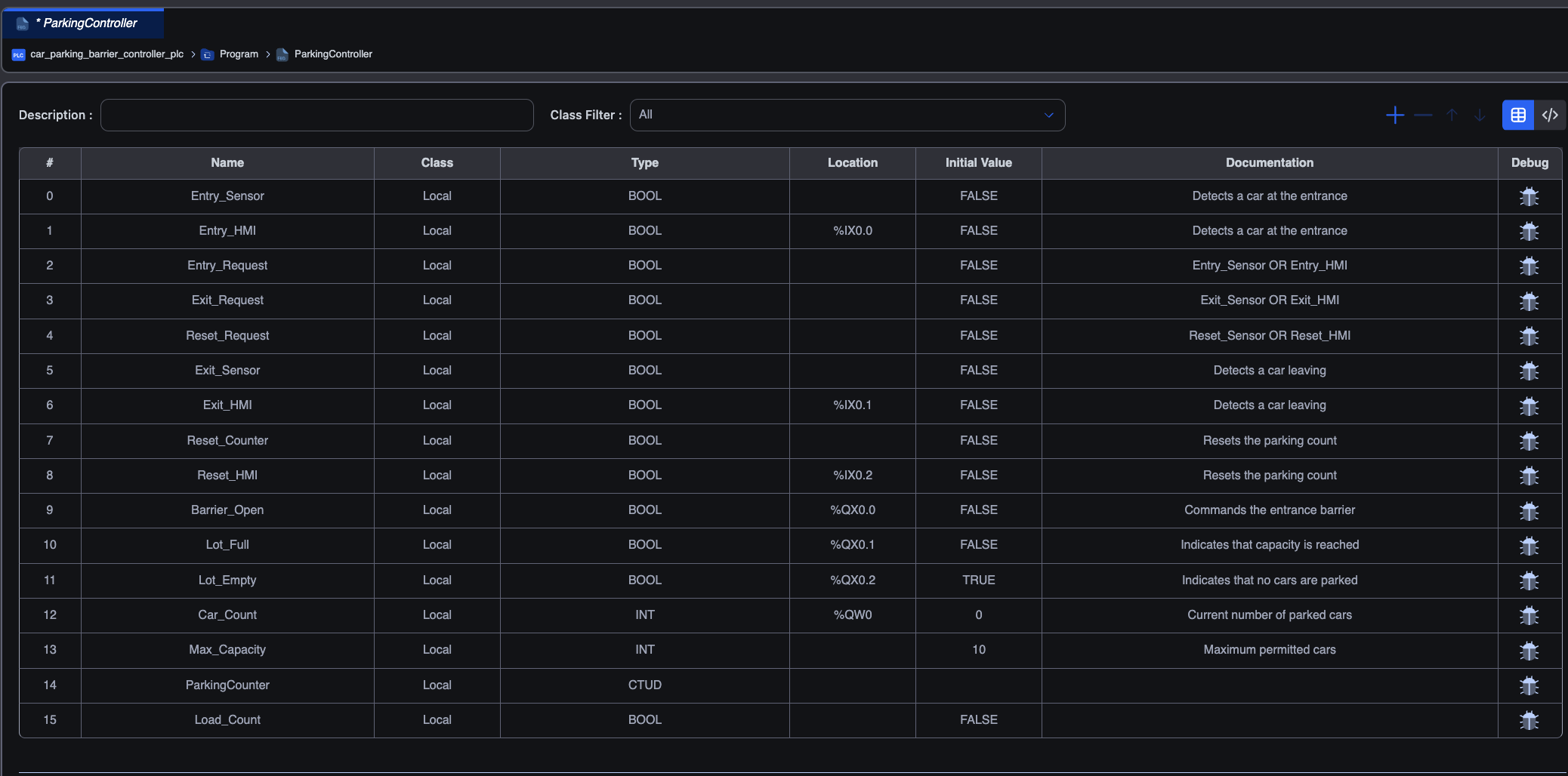
Task: Move the variable down with the down arrow
Action: [1480, 115]
